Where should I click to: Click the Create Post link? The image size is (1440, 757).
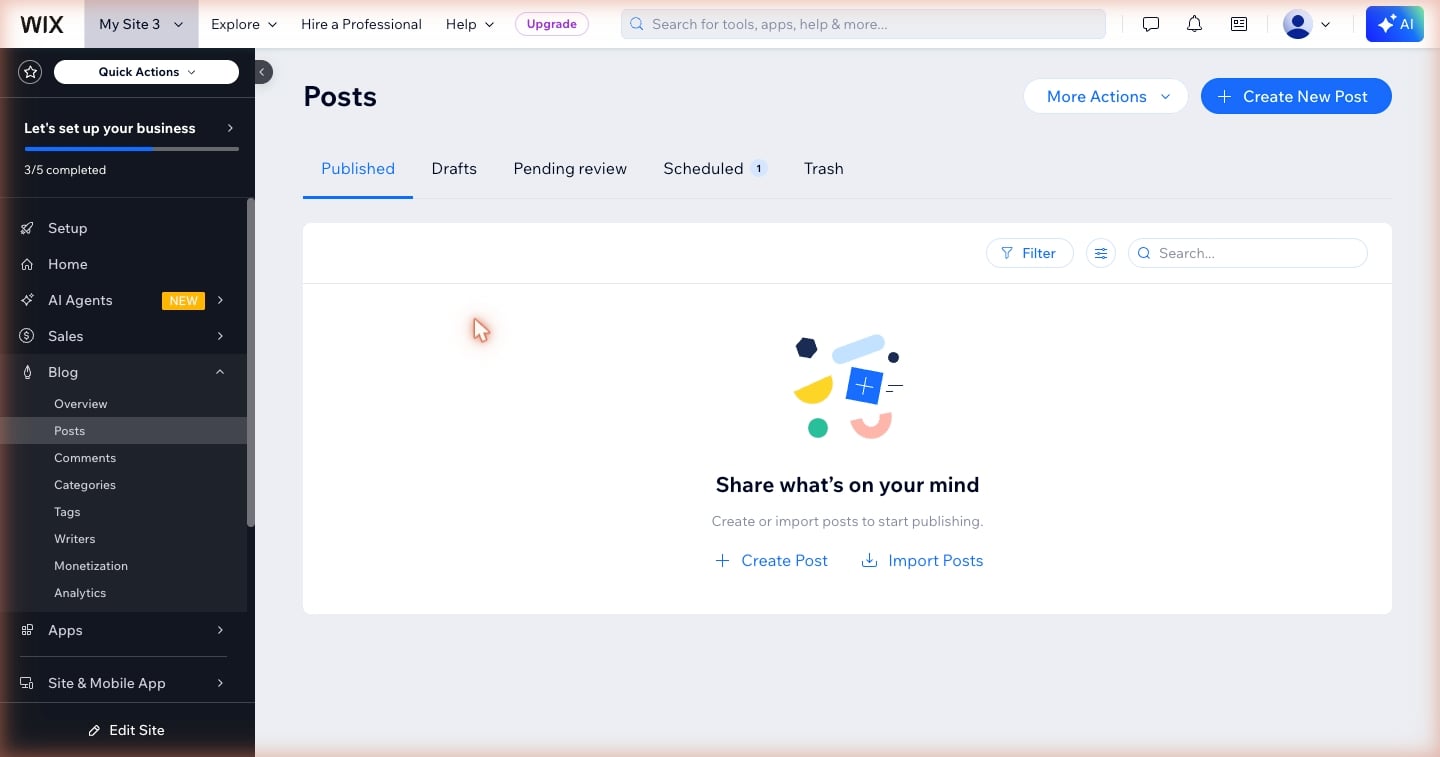[771, 561]
